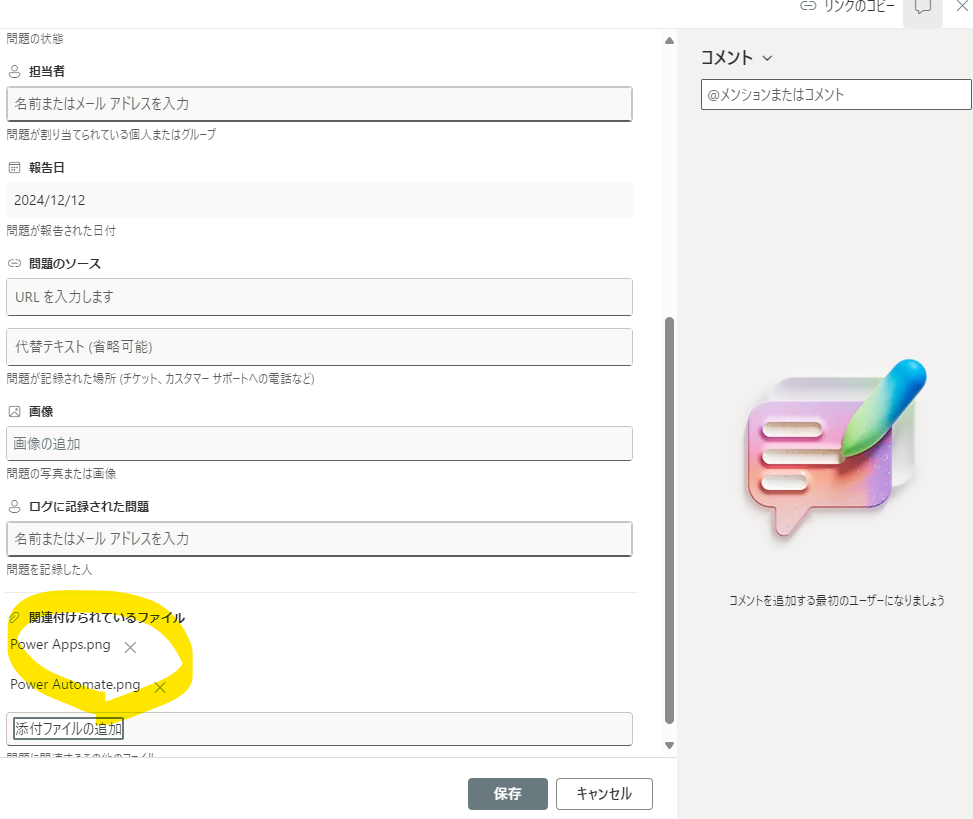Click the copy link chain icon

click(x=807, y=6)
